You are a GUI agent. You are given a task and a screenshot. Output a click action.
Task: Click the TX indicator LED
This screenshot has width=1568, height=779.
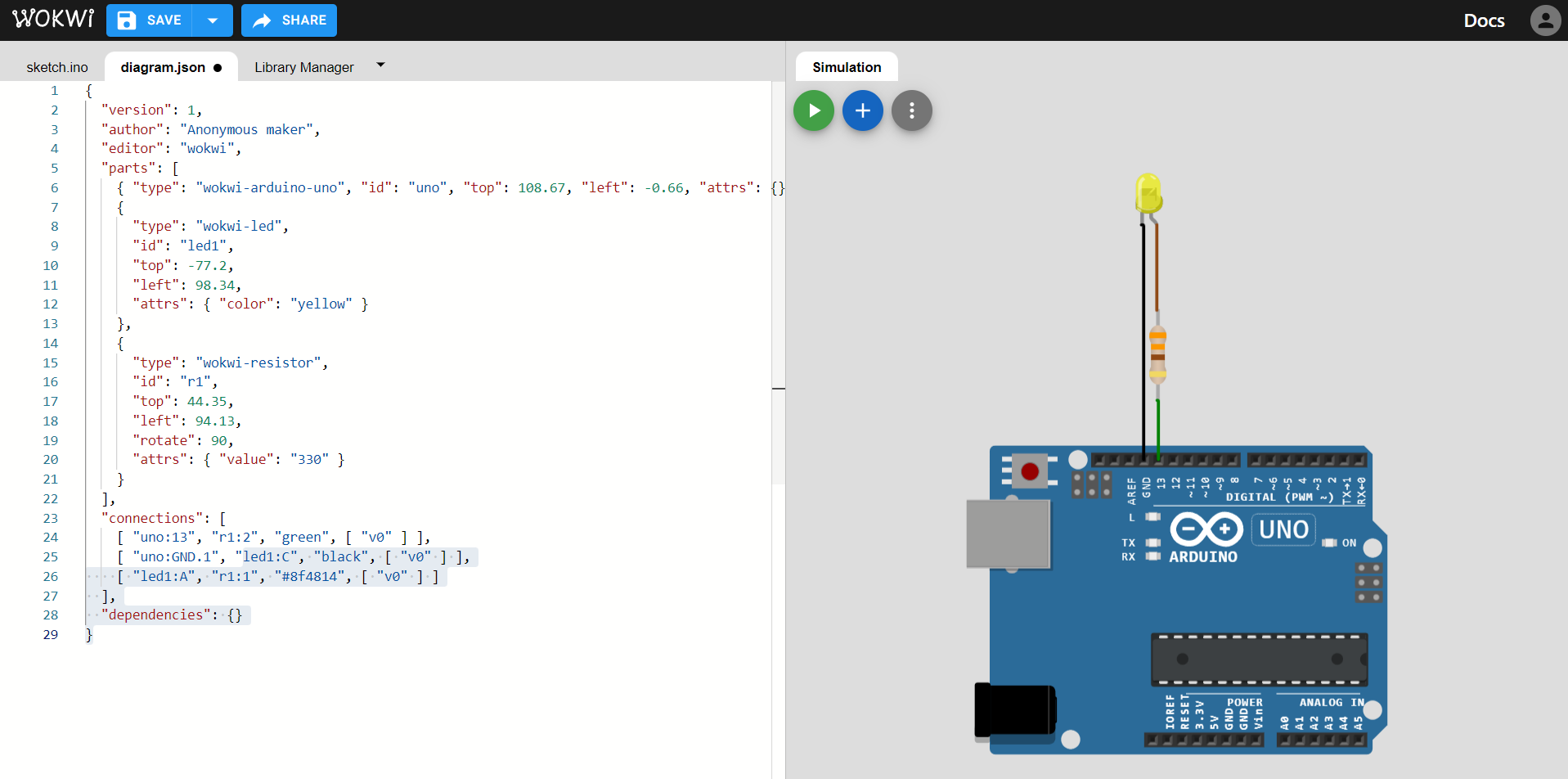point(1153,543)
